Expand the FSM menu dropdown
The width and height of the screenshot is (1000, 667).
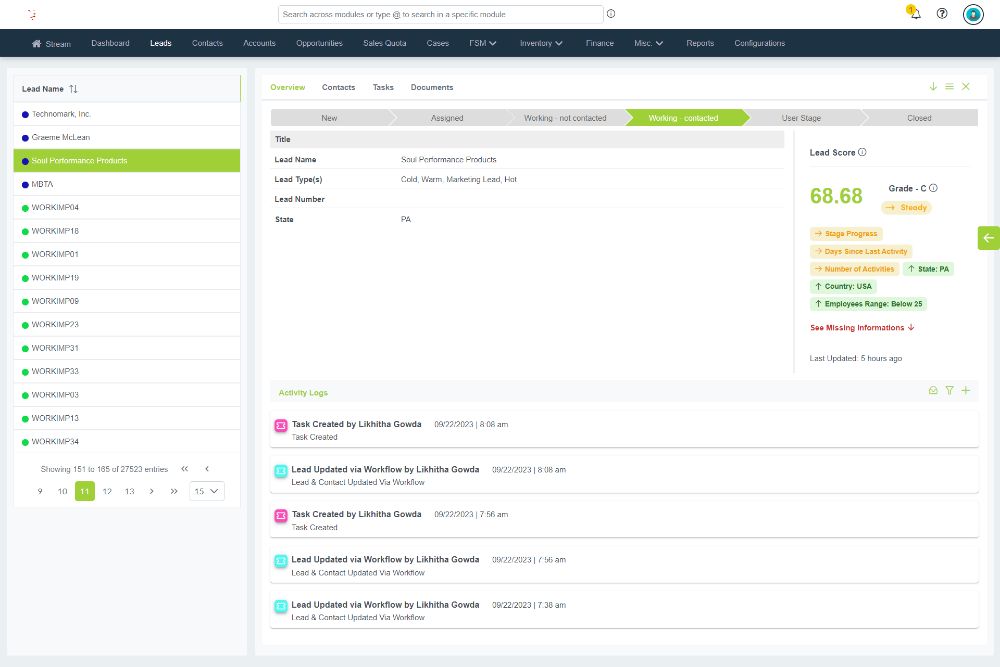tap(483, 44)
